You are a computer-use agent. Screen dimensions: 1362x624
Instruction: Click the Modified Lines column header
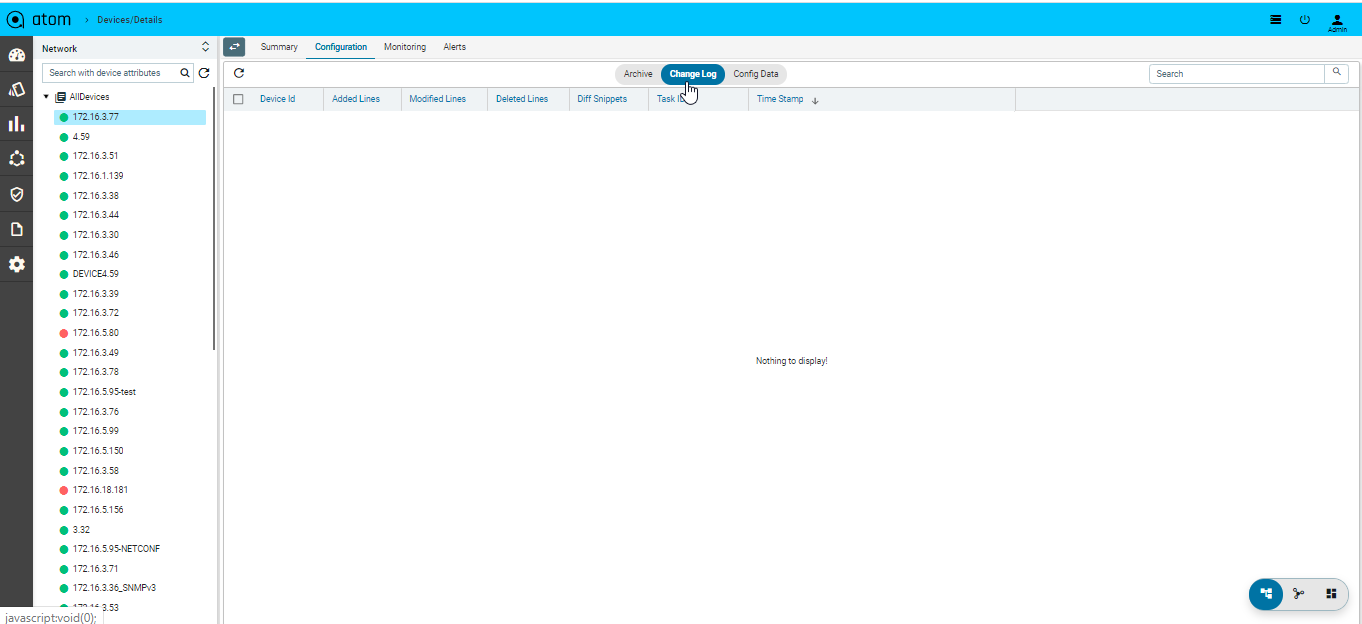[x=438, y=99]
